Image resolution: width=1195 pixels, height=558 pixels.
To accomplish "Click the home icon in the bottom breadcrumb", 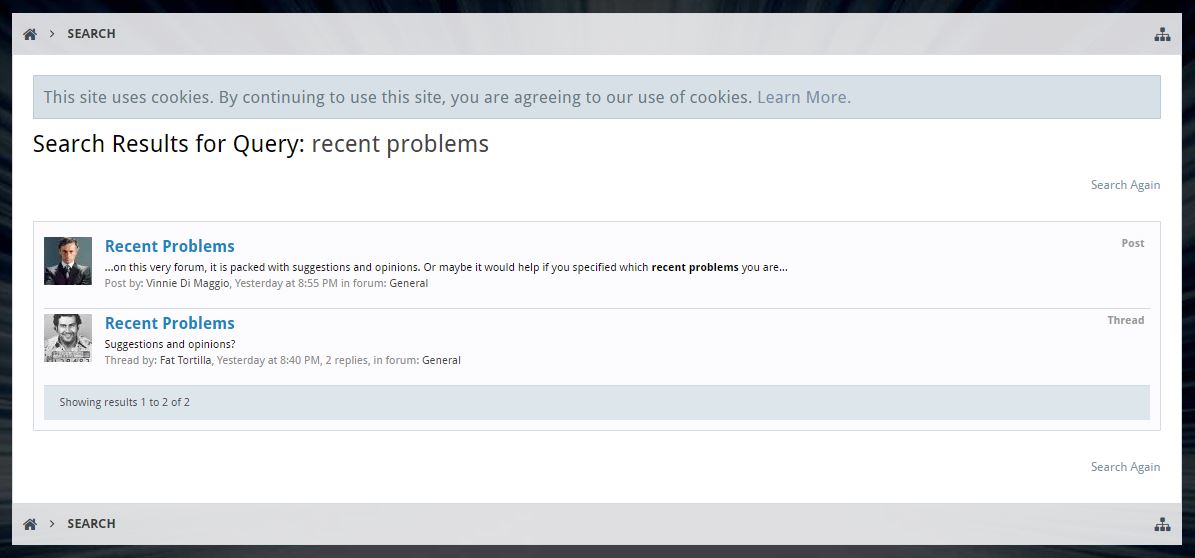I will click(30, 524).
